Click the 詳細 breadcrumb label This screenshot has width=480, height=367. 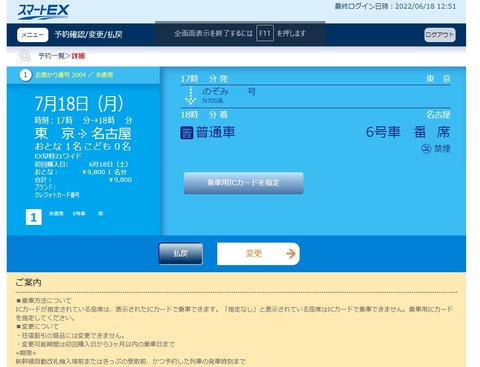(x=78, y=56)
